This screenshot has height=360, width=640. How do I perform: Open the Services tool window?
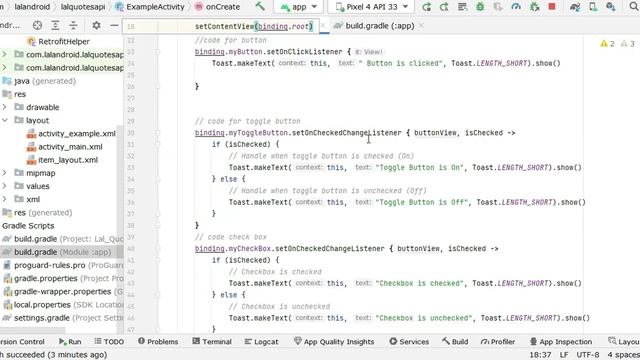[409, 342]
